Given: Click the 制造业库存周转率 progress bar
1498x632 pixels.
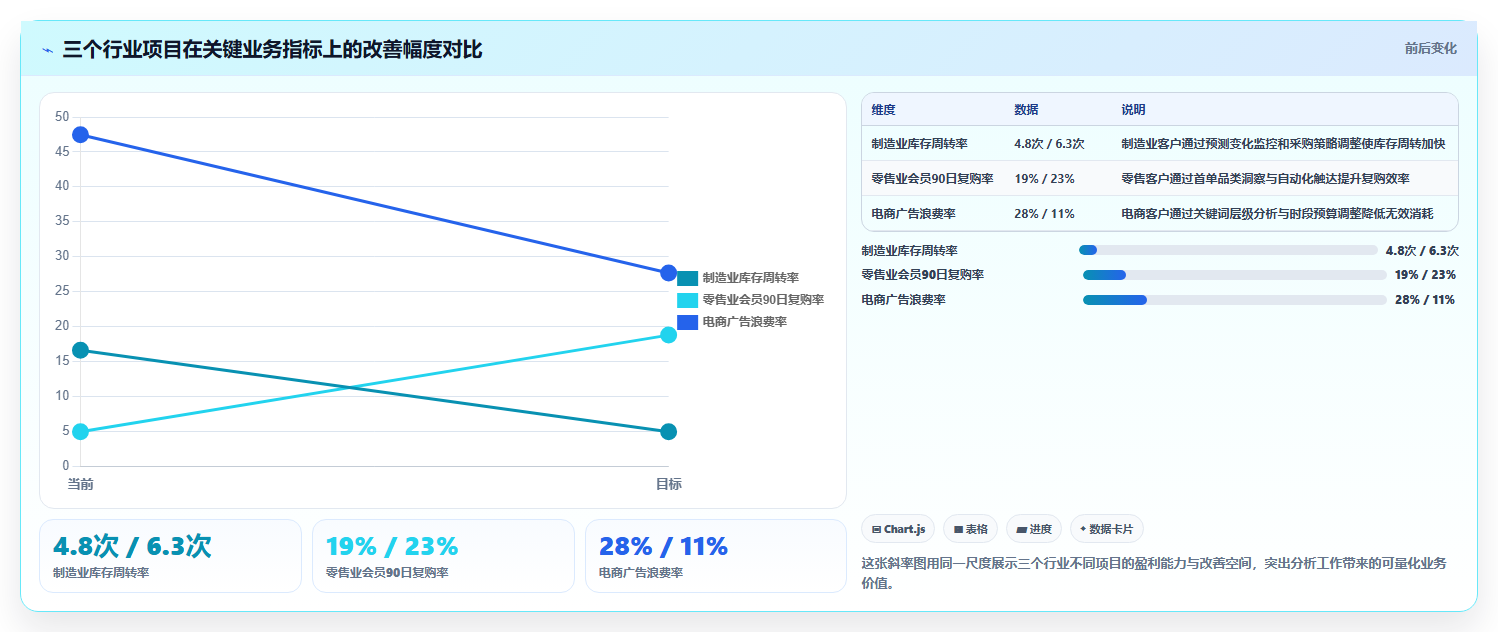Looking at the screenshot, I should click(1228, 250).
